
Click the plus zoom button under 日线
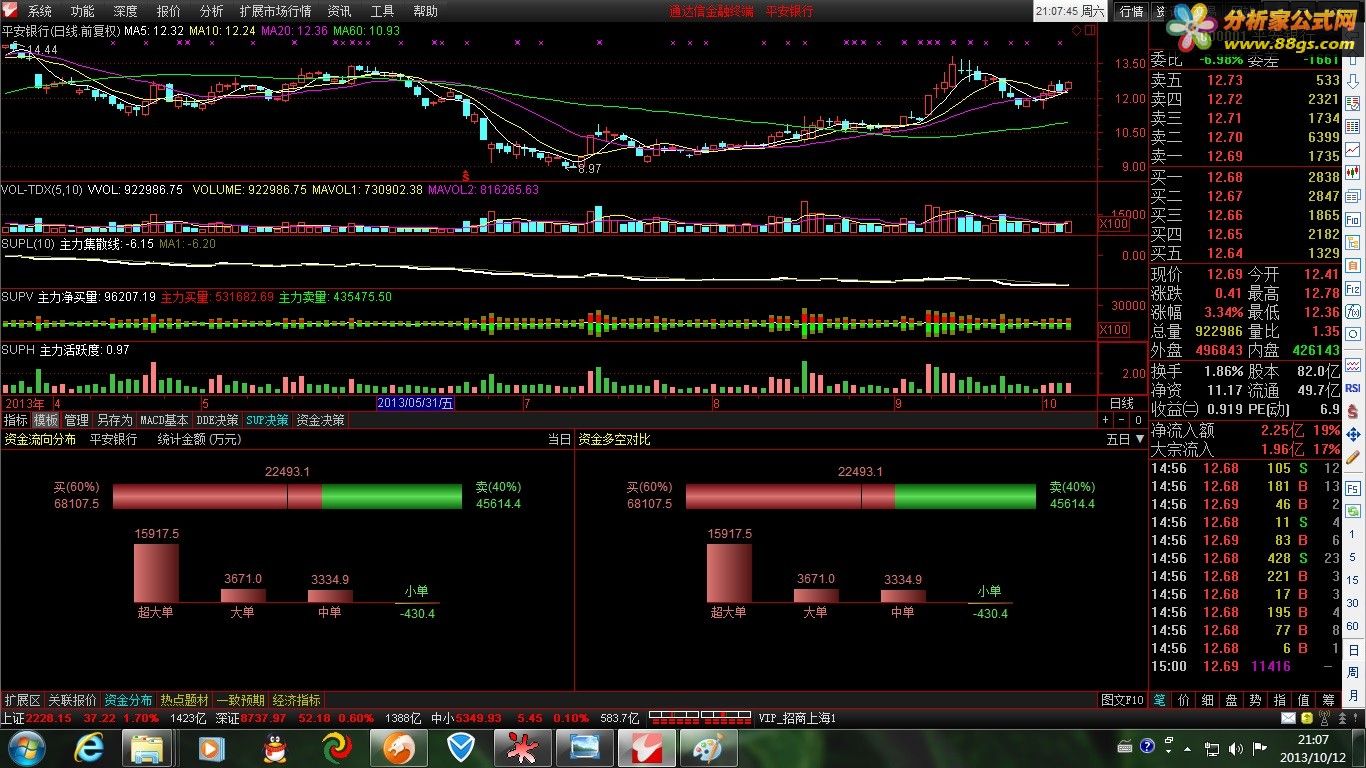coord(1105,420)
